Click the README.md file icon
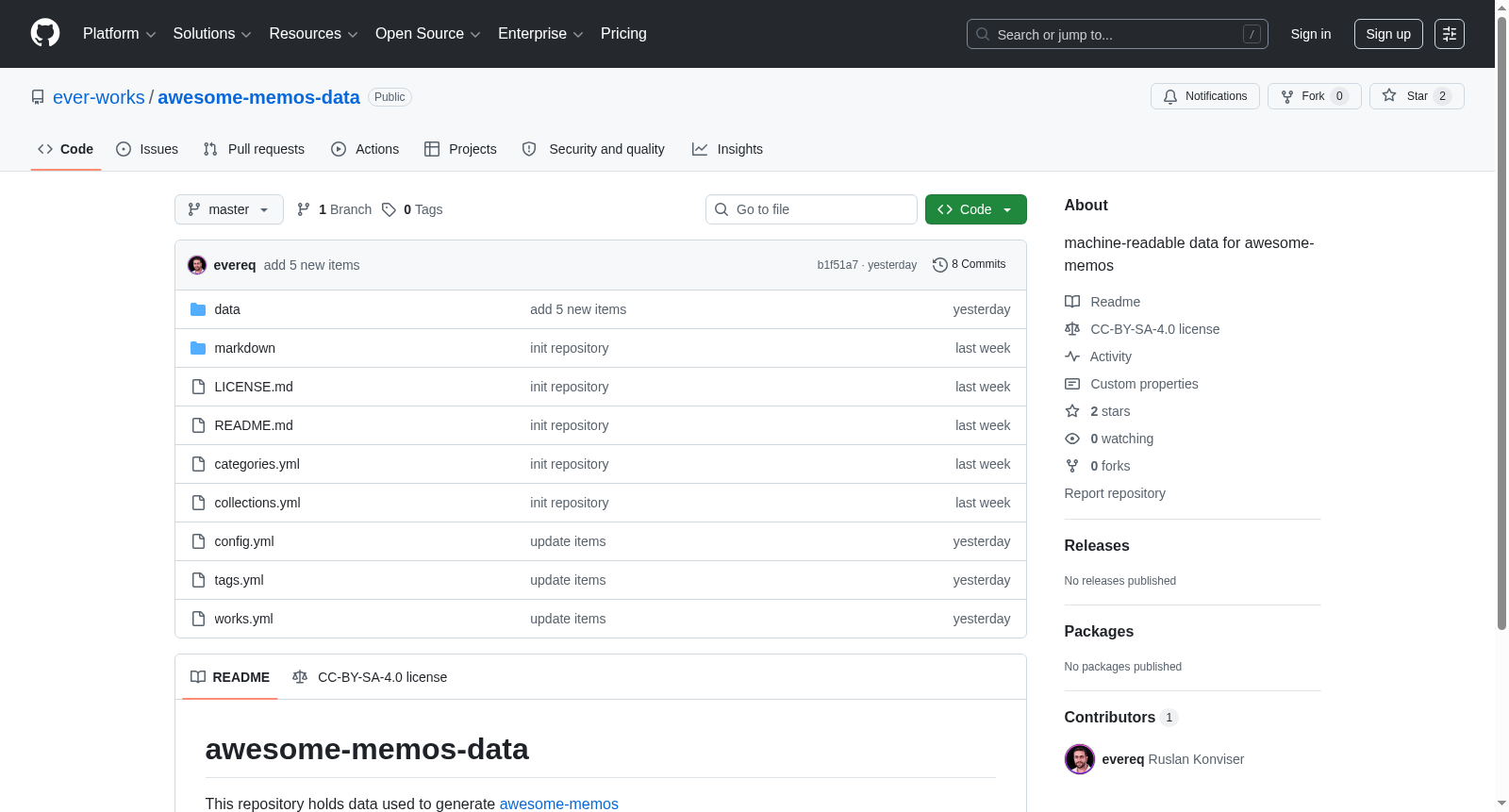This screenshot has width=1509, height=812. click(198, 425)
